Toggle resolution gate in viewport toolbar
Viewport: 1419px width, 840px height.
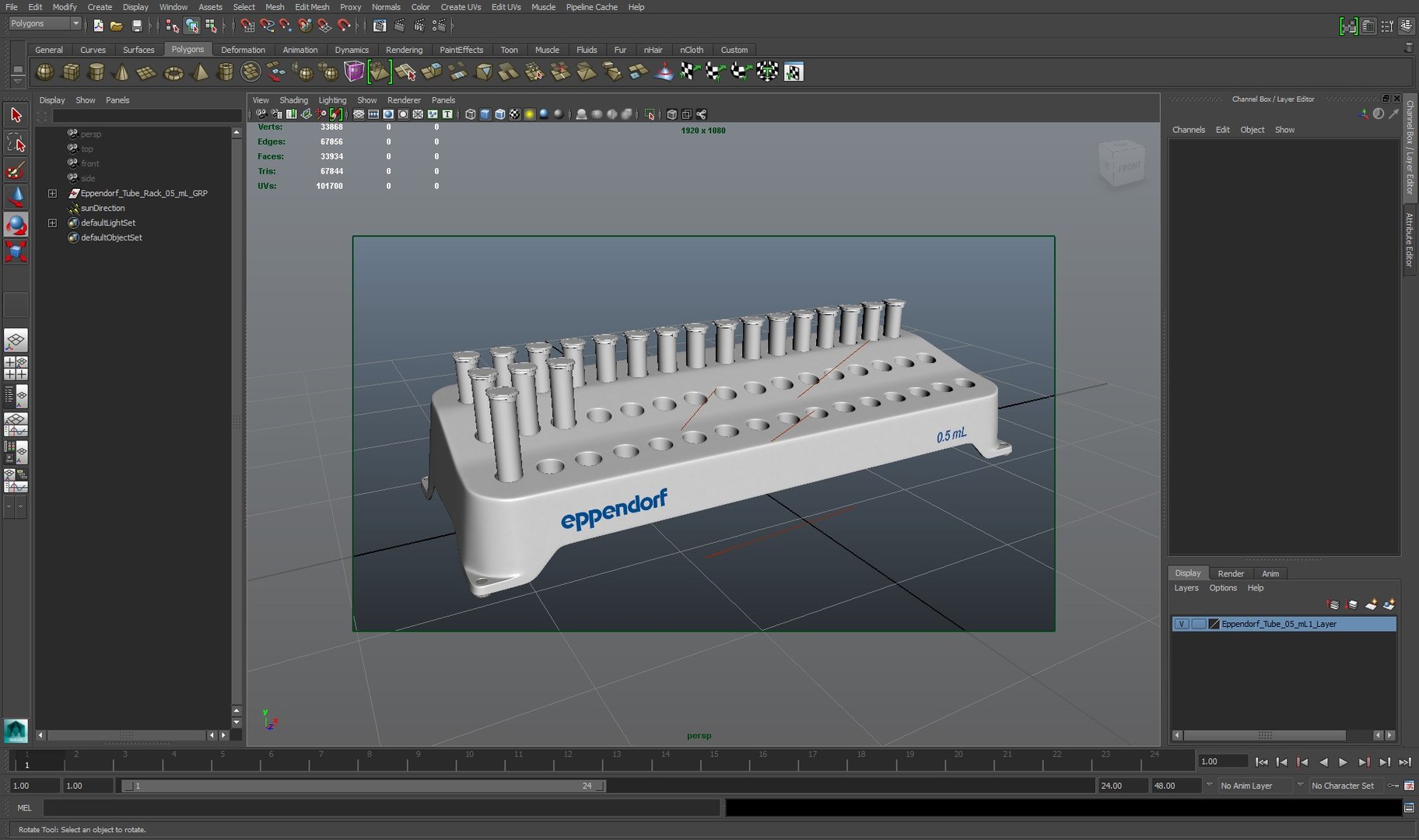pos(388,114)
